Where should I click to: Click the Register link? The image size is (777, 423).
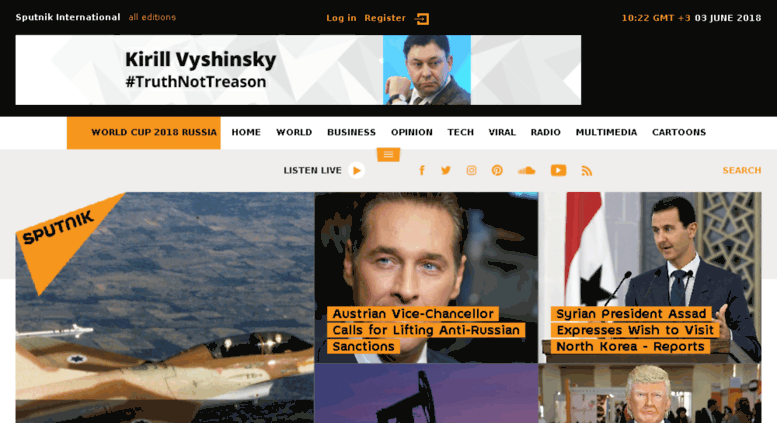point(385,18)
